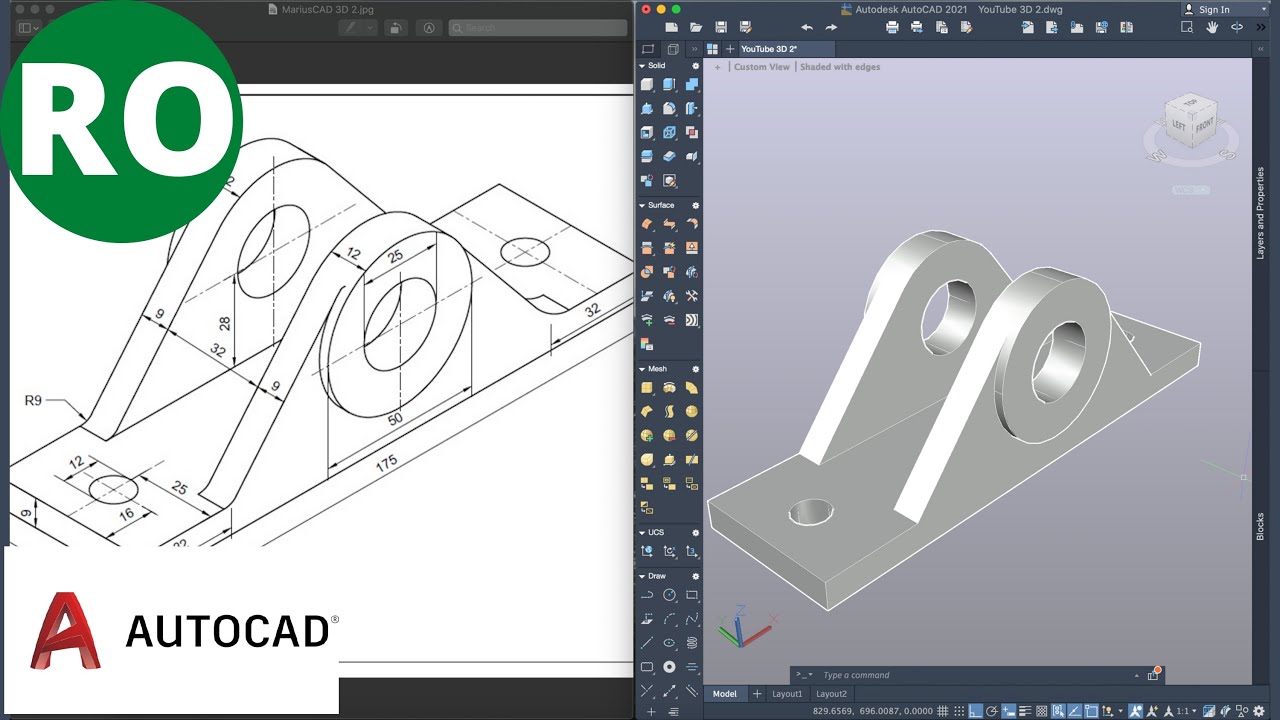Click the Zoom window icon beside Pan

[1187, 27]
